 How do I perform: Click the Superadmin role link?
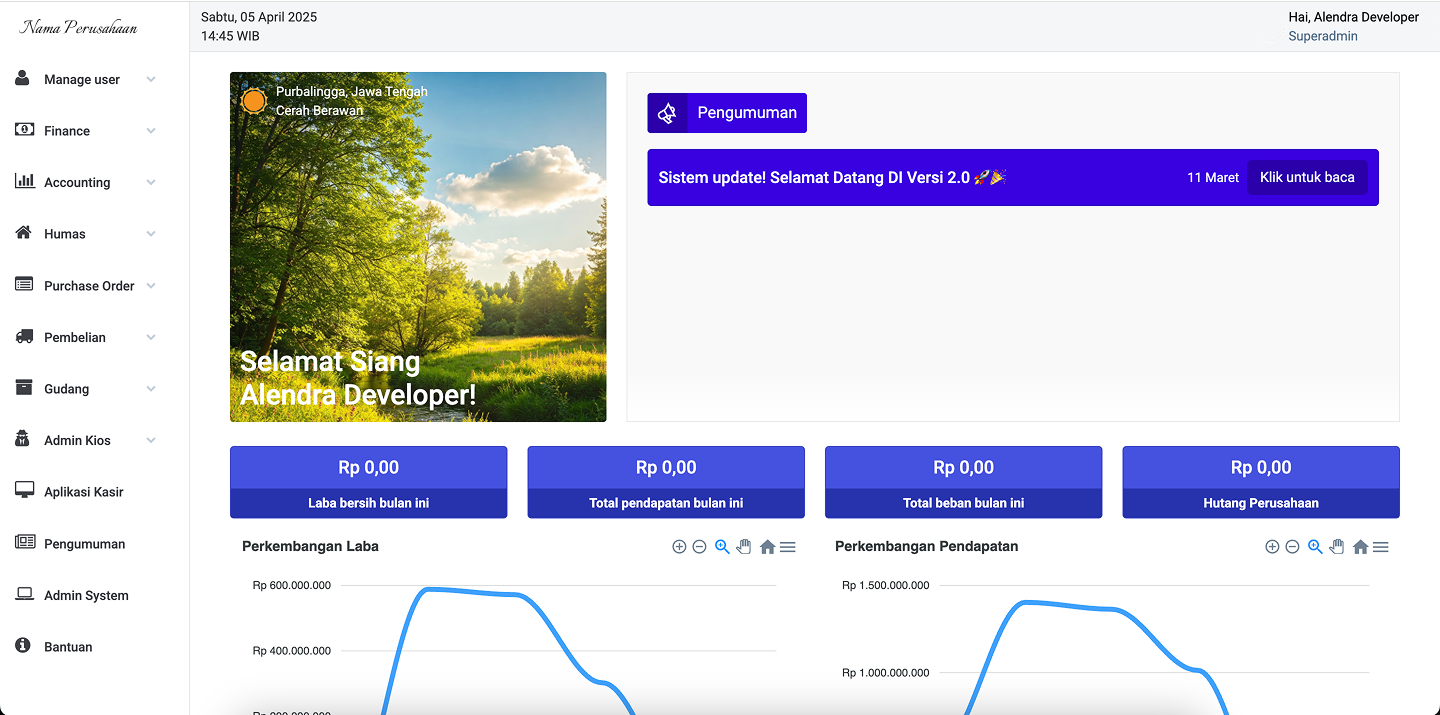pos(1323,36)
